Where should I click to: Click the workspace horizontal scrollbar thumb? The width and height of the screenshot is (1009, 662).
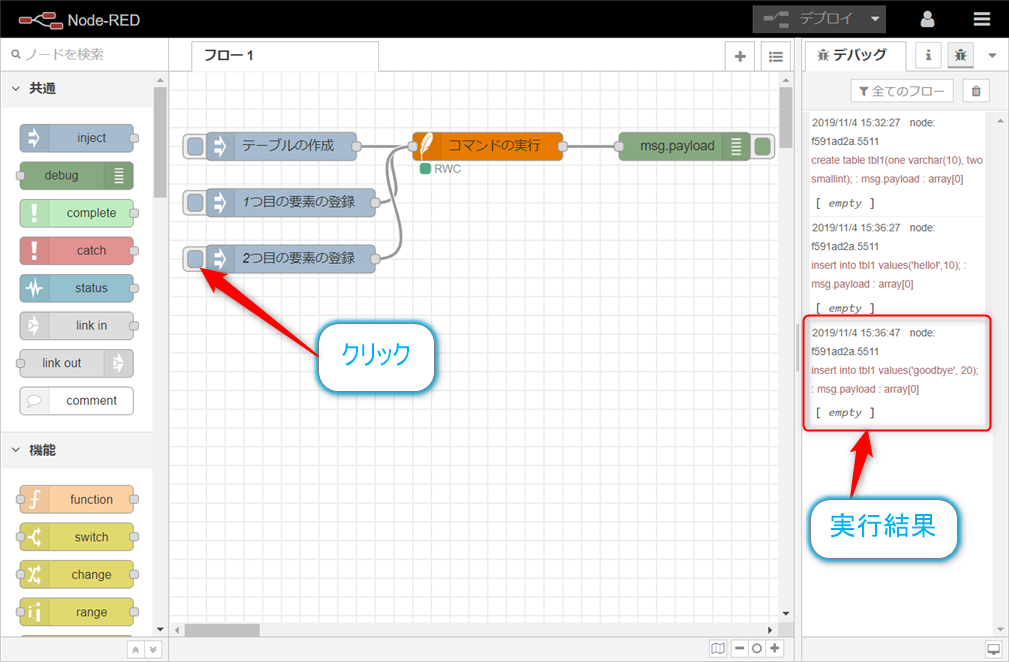pyautogui.click(x=222, y=630)
